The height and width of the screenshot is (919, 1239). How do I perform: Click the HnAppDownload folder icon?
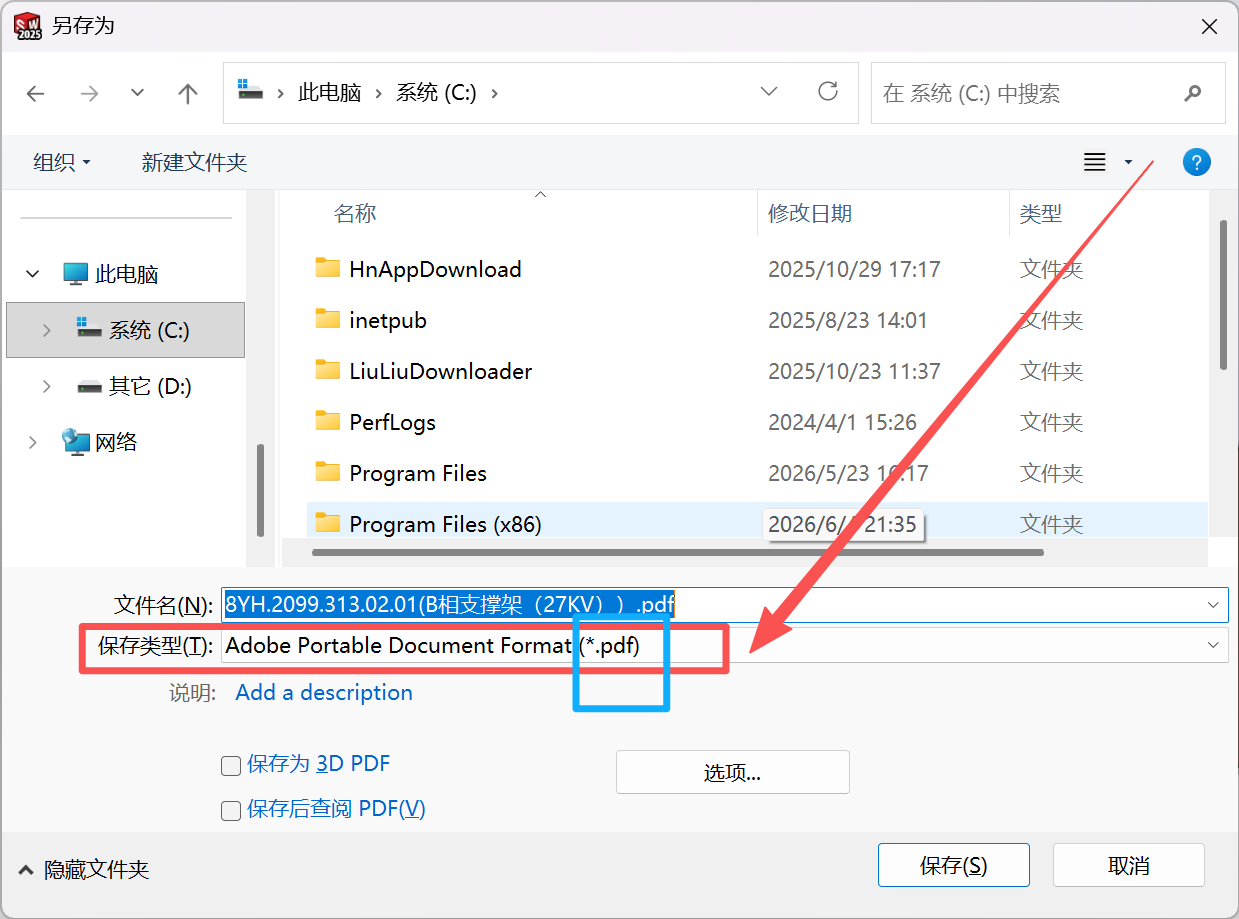pyautogui.click(x=327, y=268)
